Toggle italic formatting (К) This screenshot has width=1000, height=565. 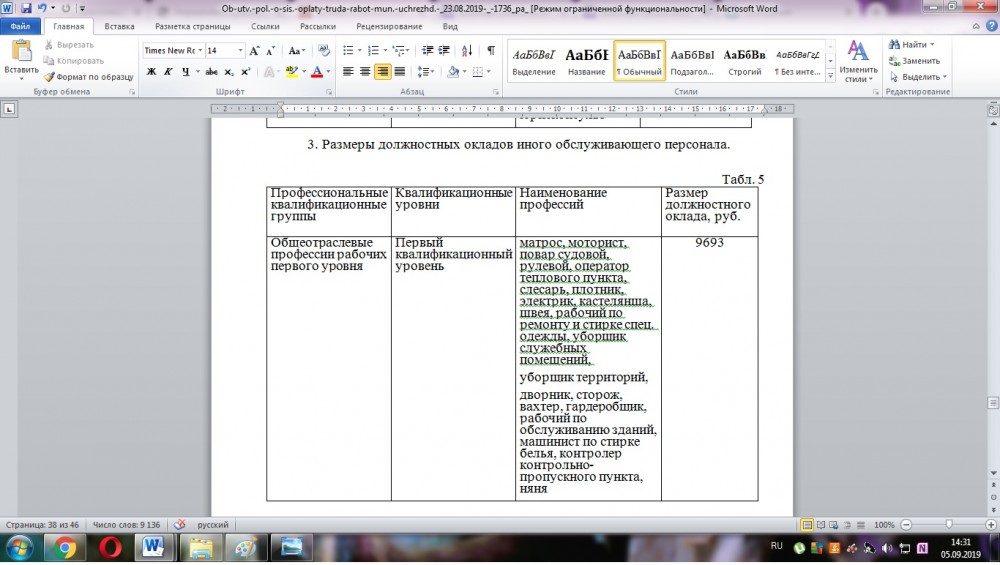pyautogui.click(x=168, y=72)
